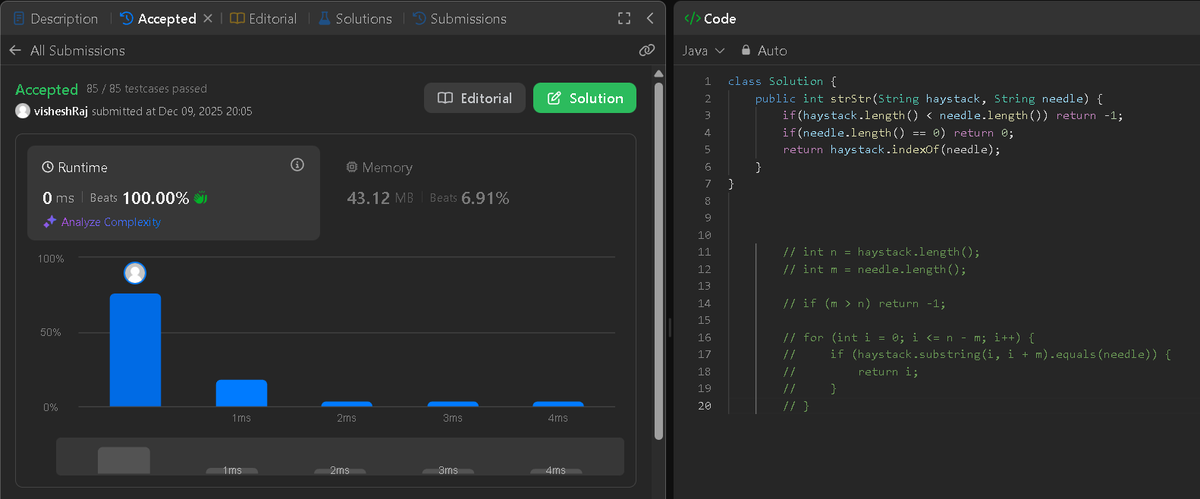Click the panel divider handle
Viewport: 1200px width, 499px height.
coord(669,325)
